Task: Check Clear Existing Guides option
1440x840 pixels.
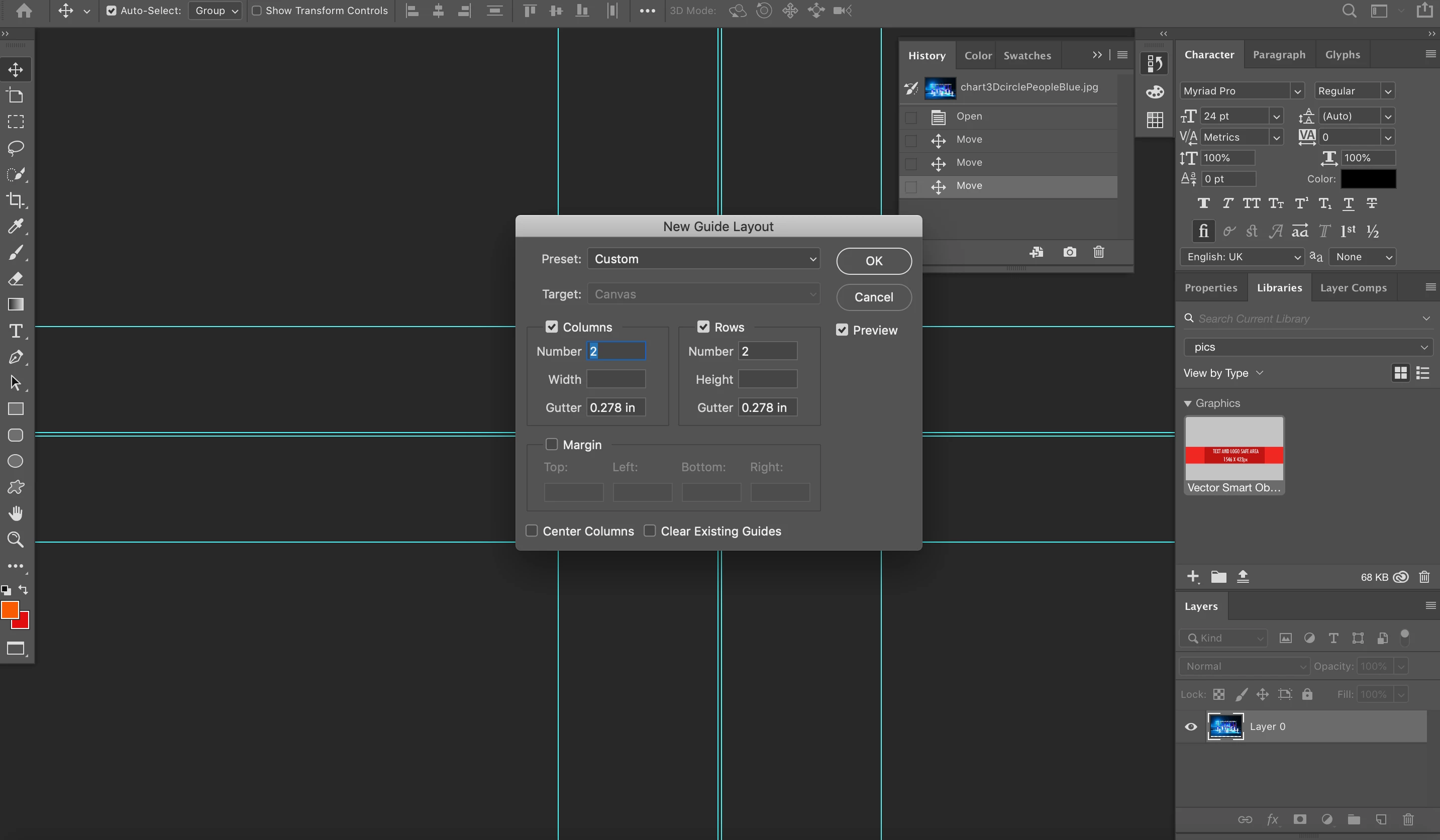Action: (x=649, y=531)
